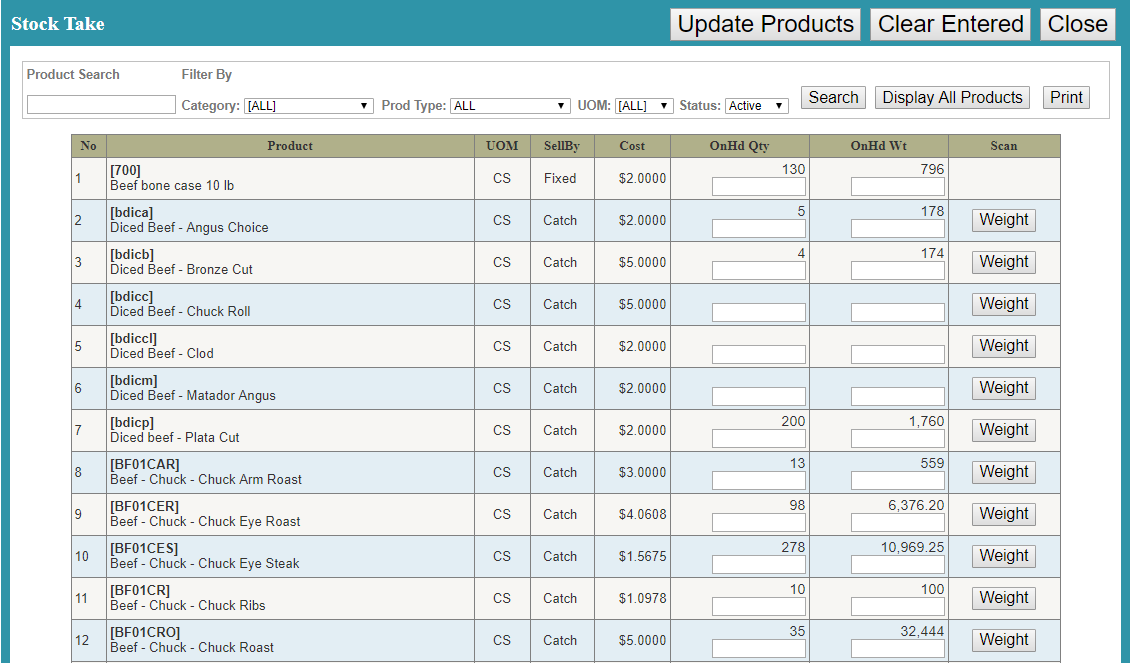Image resolution: width=1131 pixels, height=663 pixels.
Task: Click Weight button for Chuck Eye Roast
Action: point(1003,514)
